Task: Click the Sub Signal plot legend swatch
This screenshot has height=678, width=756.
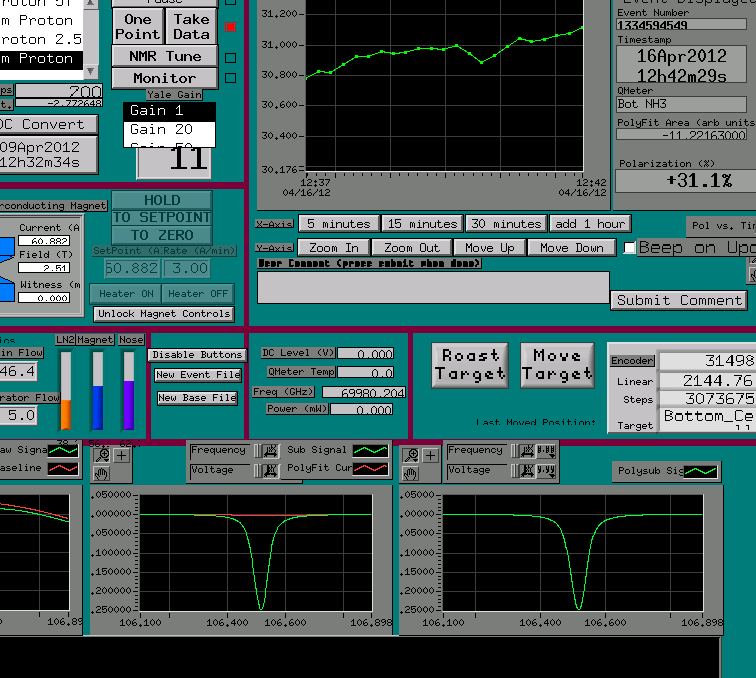Action: (x=370, y=451)
